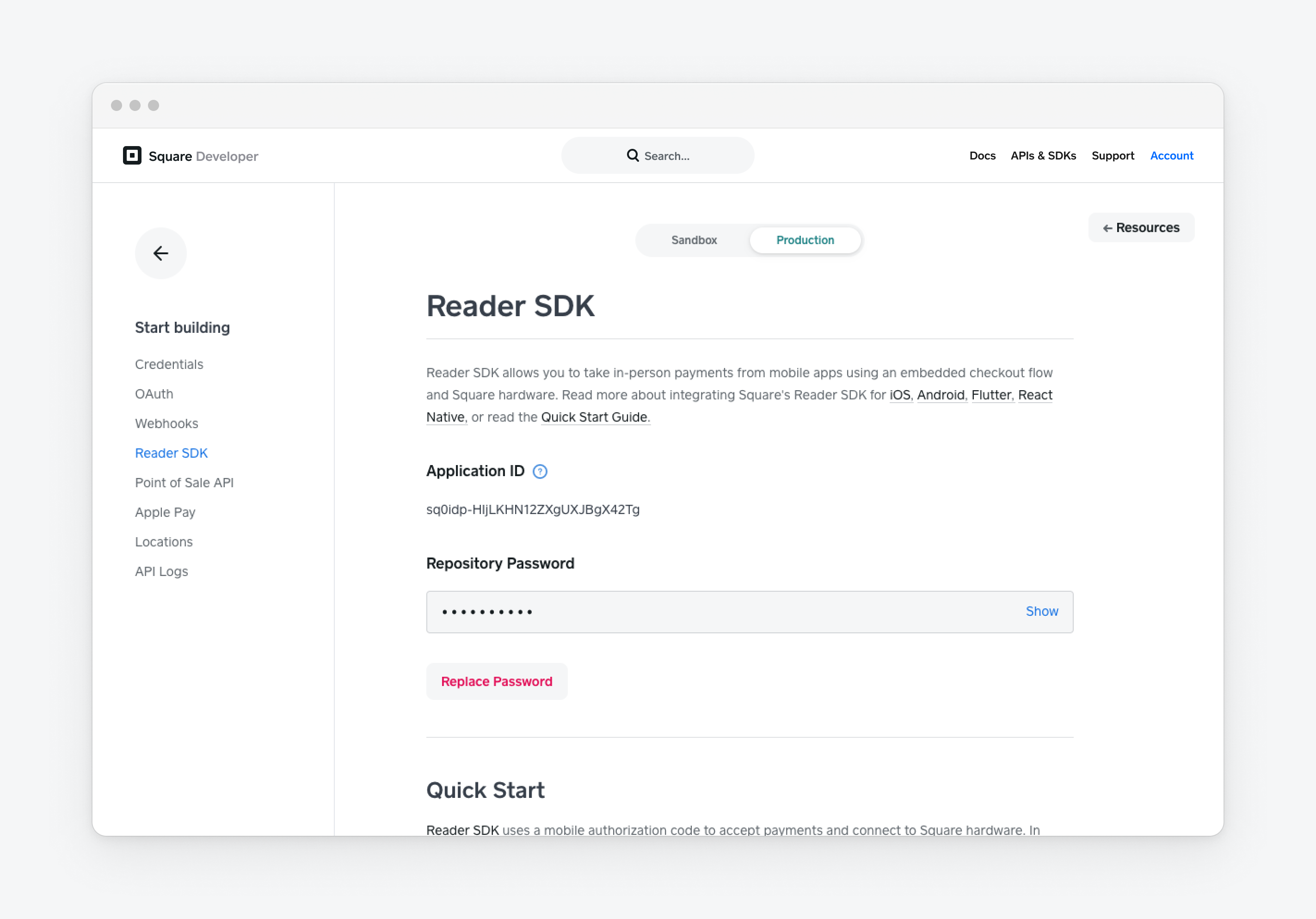This screenshot has height=919, width=1316.
Task: Click the Application ID help question icon
Action: point(539,472)
